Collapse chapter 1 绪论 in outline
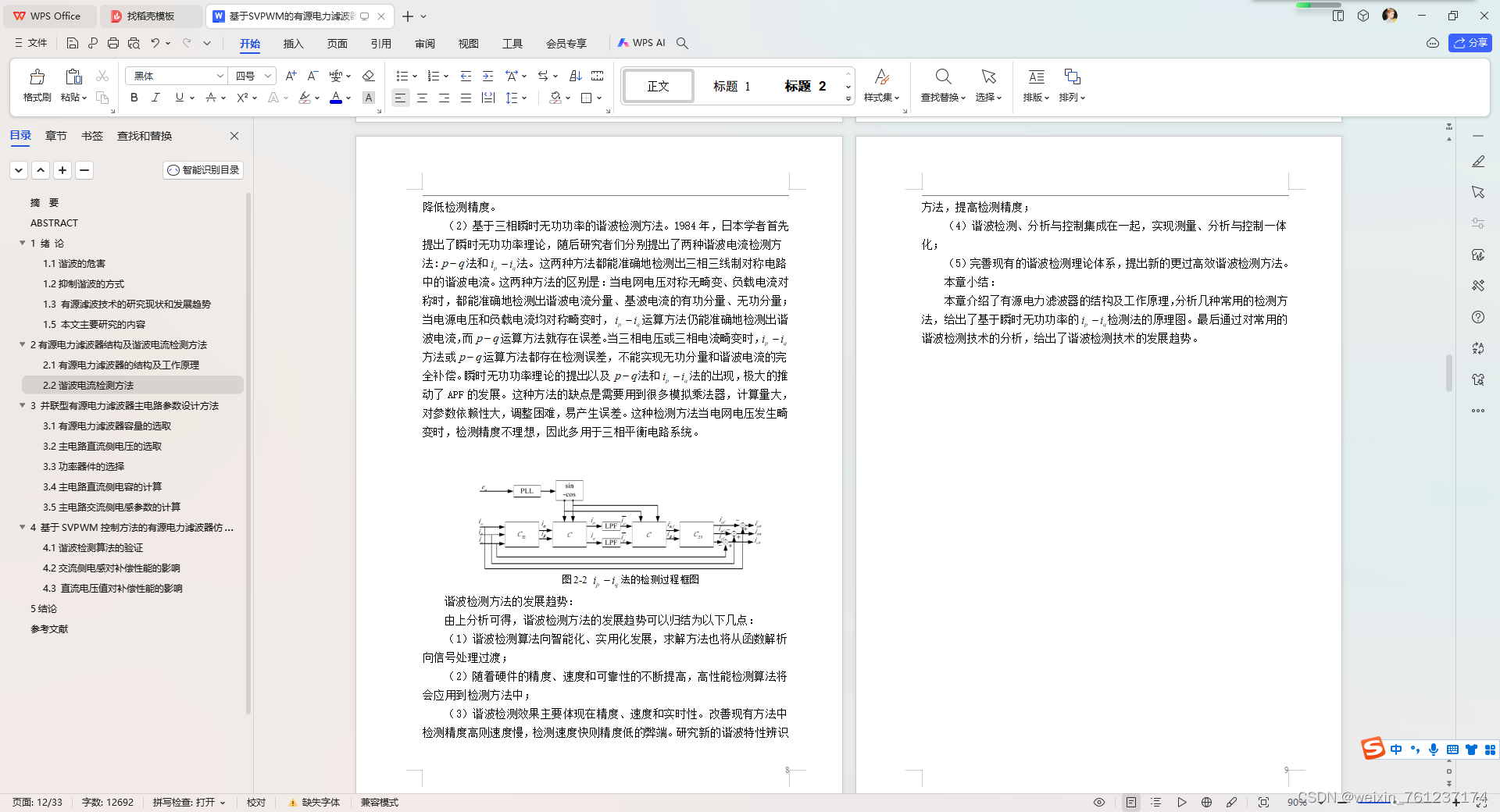1500x812 pixels. (x=22, y=243)
